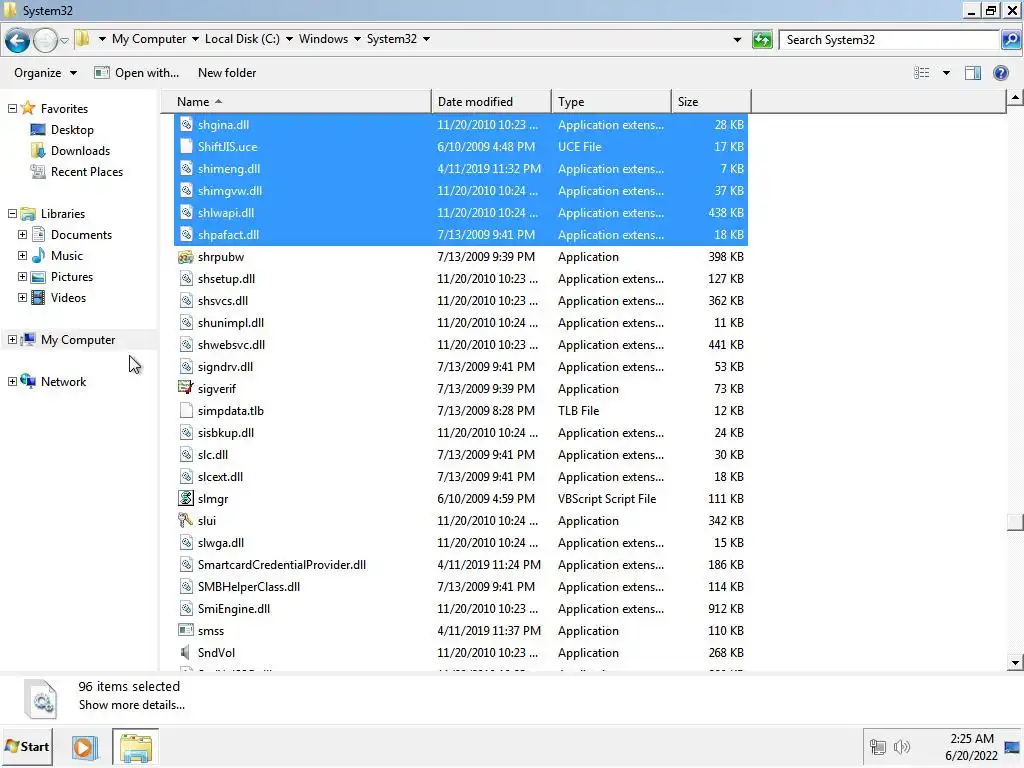This screenshot has height=768, width=1024.
Task: Expand the Documents library node
Action: 22,234
